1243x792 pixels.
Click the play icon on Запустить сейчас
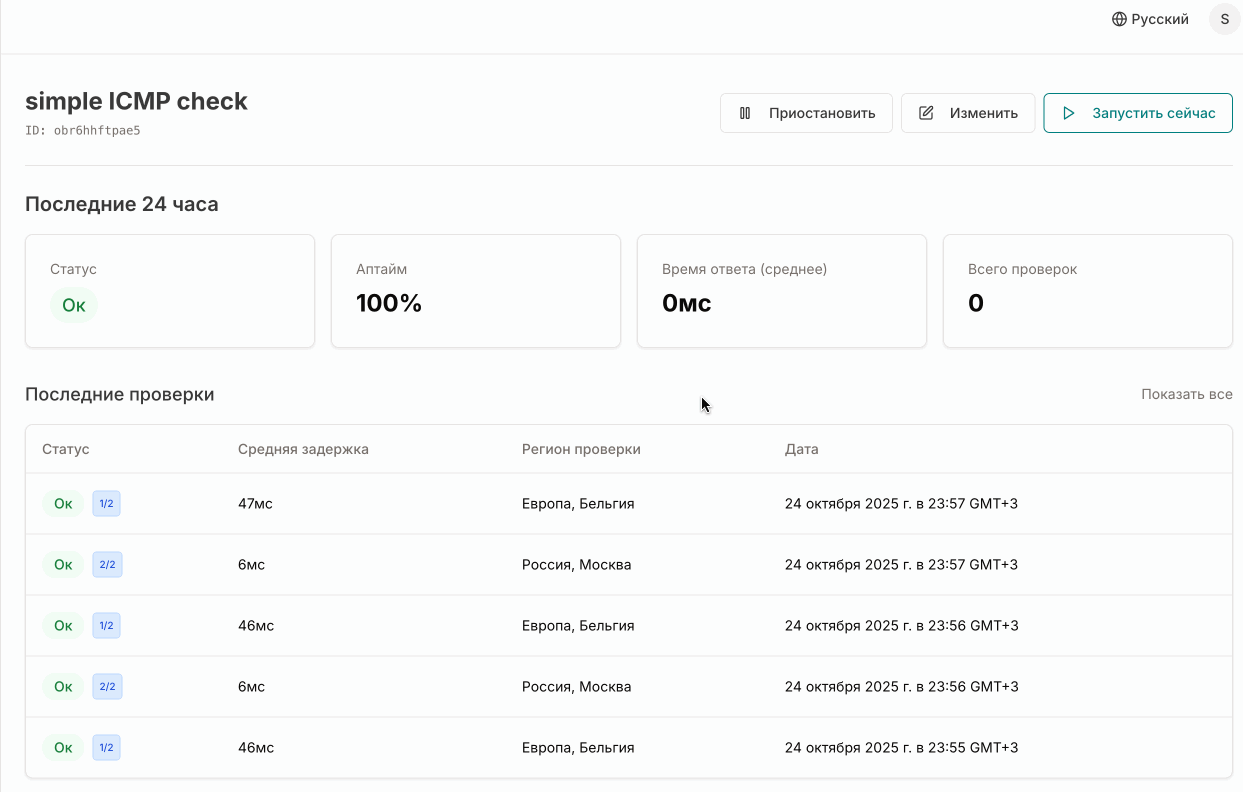click(x=1069, y=113)
